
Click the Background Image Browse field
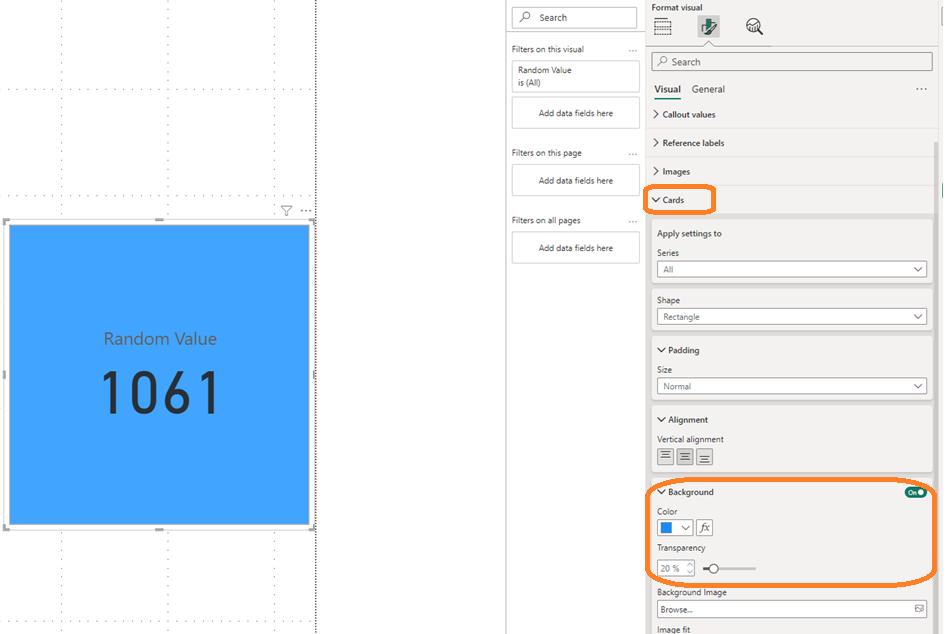[x=792, y=609]
